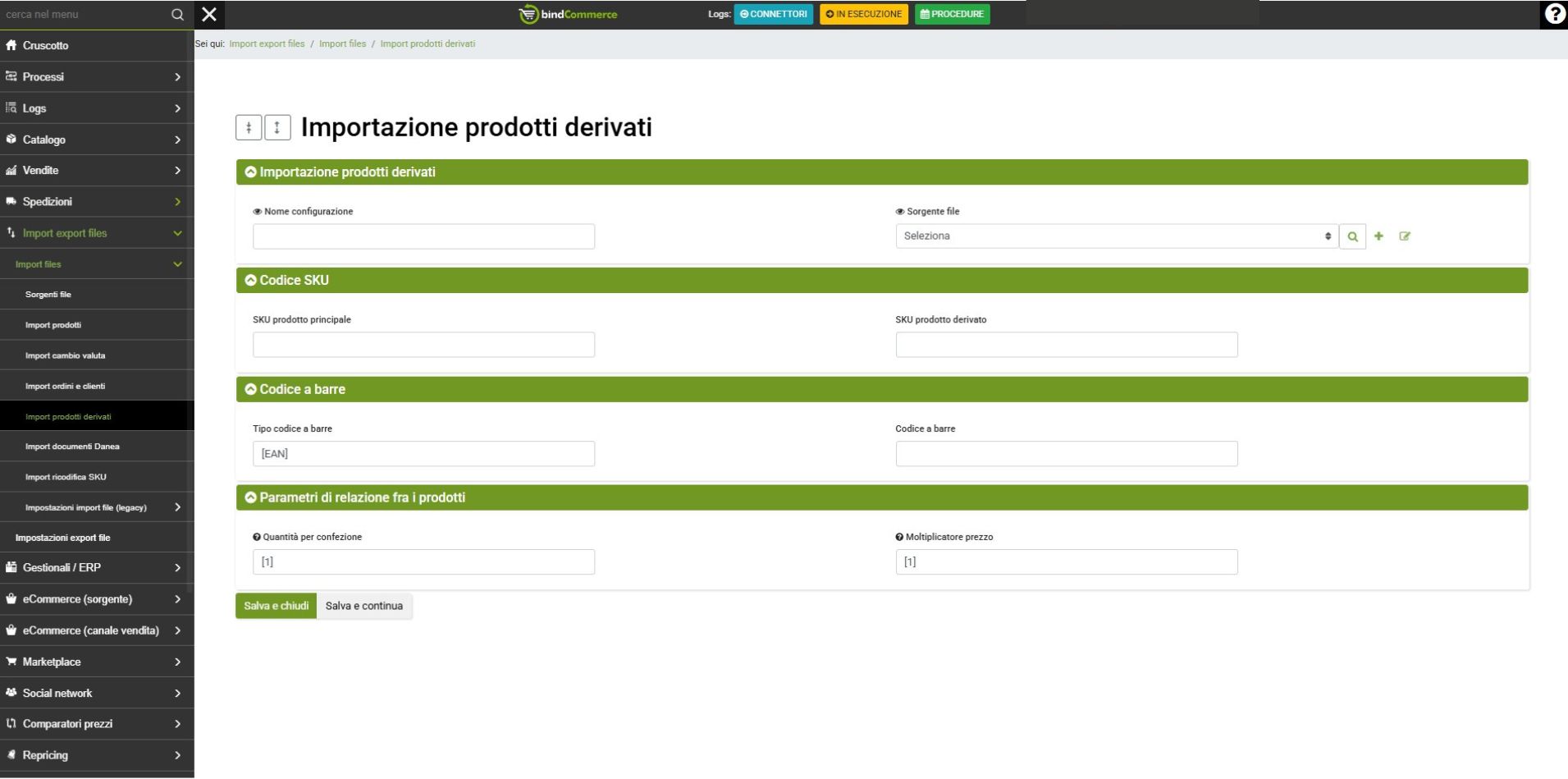The height and width of the screenshot is (779, 1568).
Task: Click the edit icon next to Sorgente file
Action: [x=1405, y=236]
